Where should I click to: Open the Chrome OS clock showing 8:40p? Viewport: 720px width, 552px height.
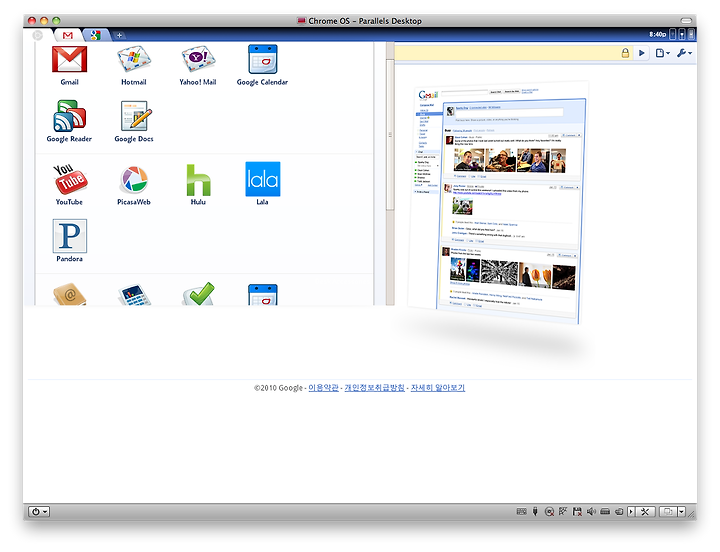(658, 34)
